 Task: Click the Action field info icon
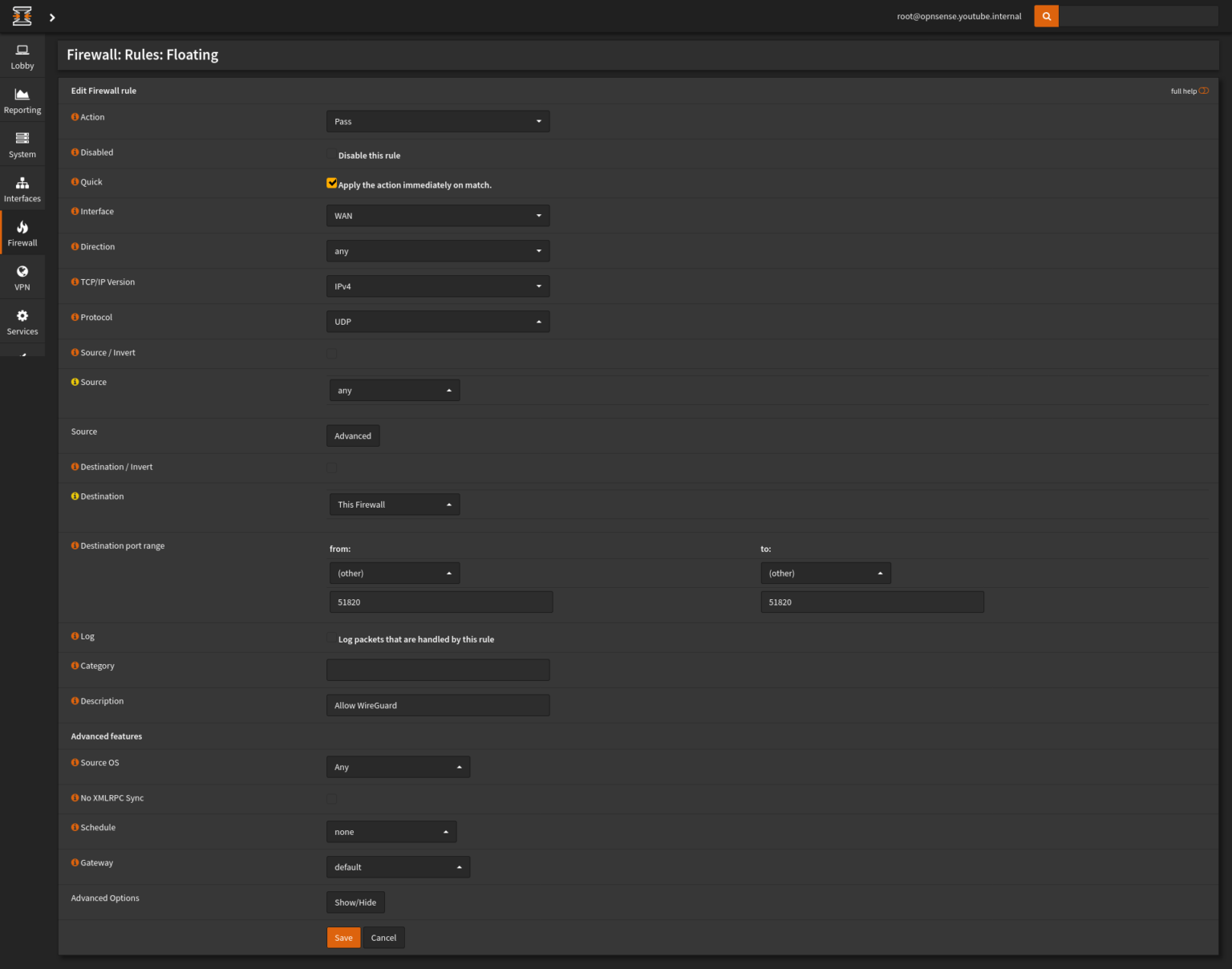click(x=75, y=117)
